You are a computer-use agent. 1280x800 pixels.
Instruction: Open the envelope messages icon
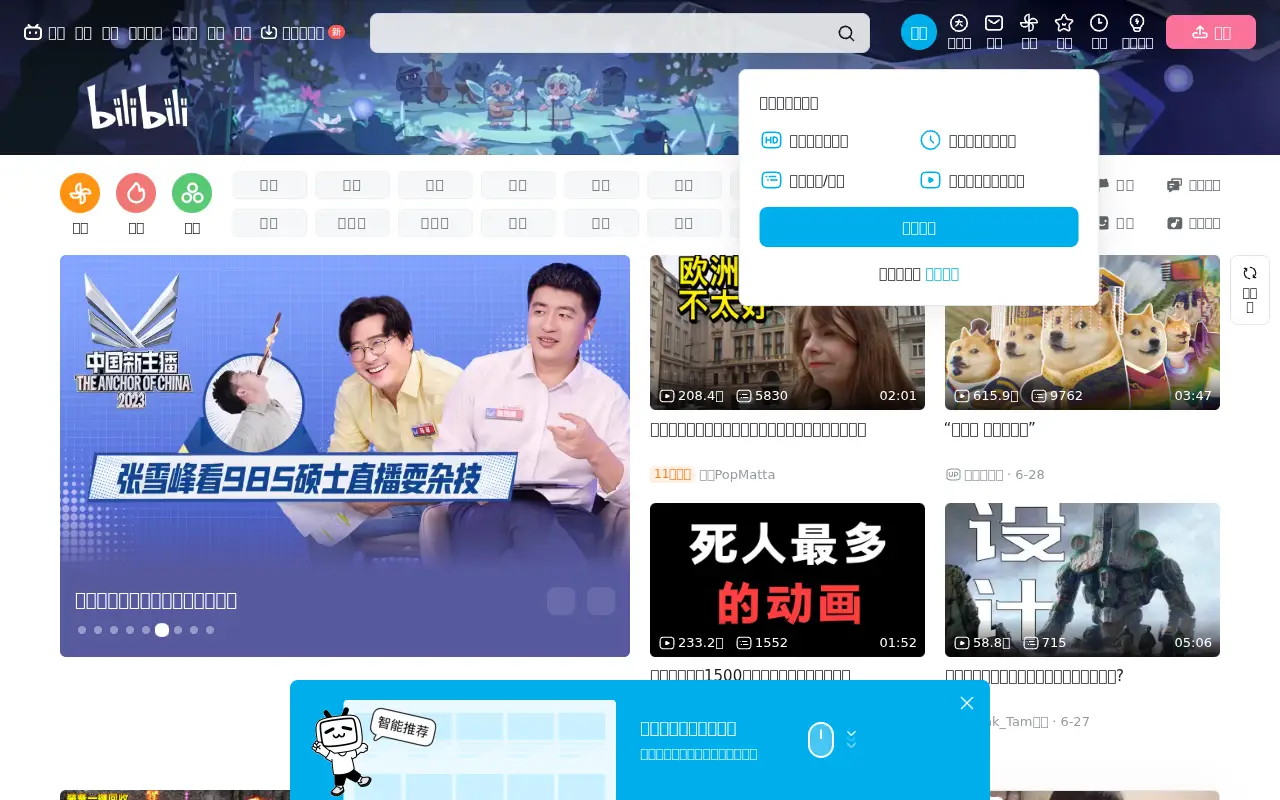pos(994,23)
